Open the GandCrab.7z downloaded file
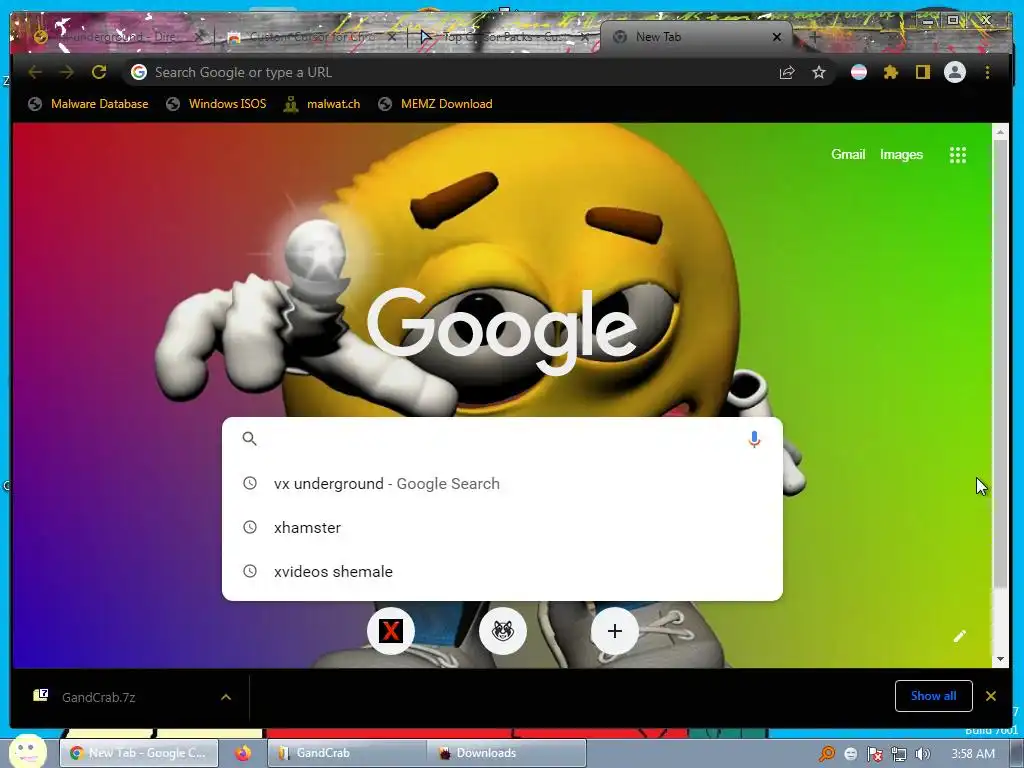This screenshot has width=1024, height=768. tap(99, 697)
